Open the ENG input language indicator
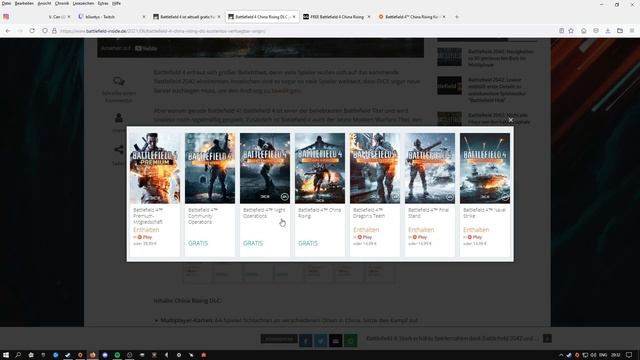 pyautogui.click(x=603, y=355)
